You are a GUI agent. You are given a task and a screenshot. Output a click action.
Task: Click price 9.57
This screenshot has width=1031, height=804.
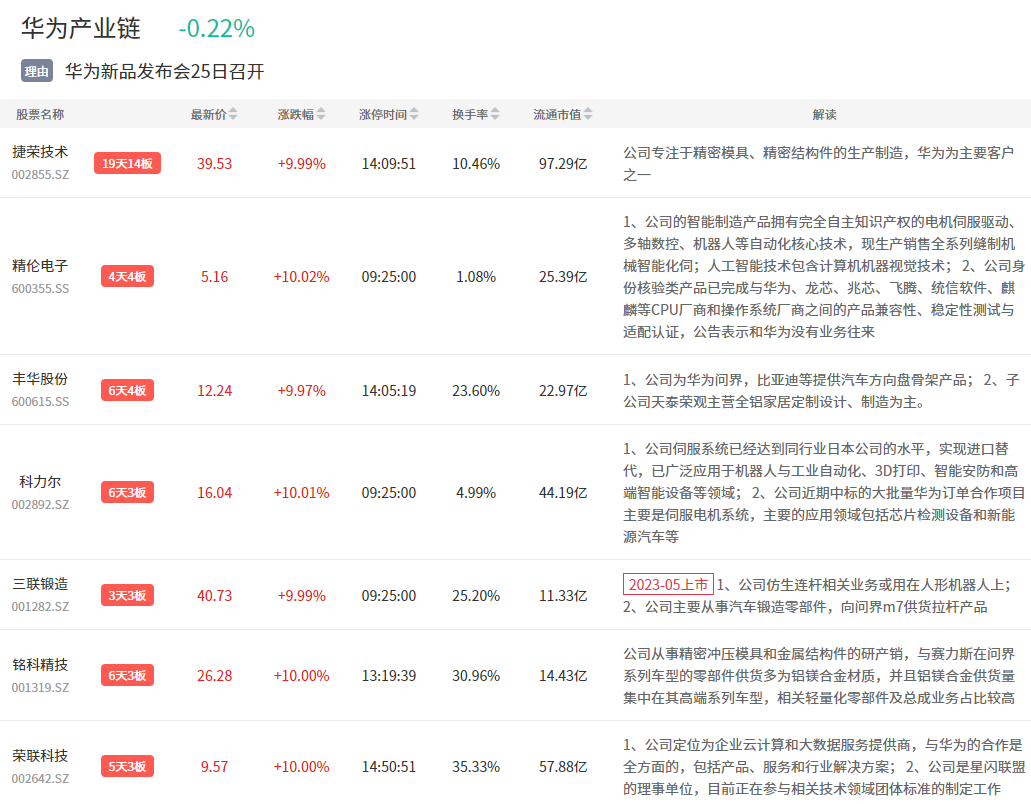(214, 767)
